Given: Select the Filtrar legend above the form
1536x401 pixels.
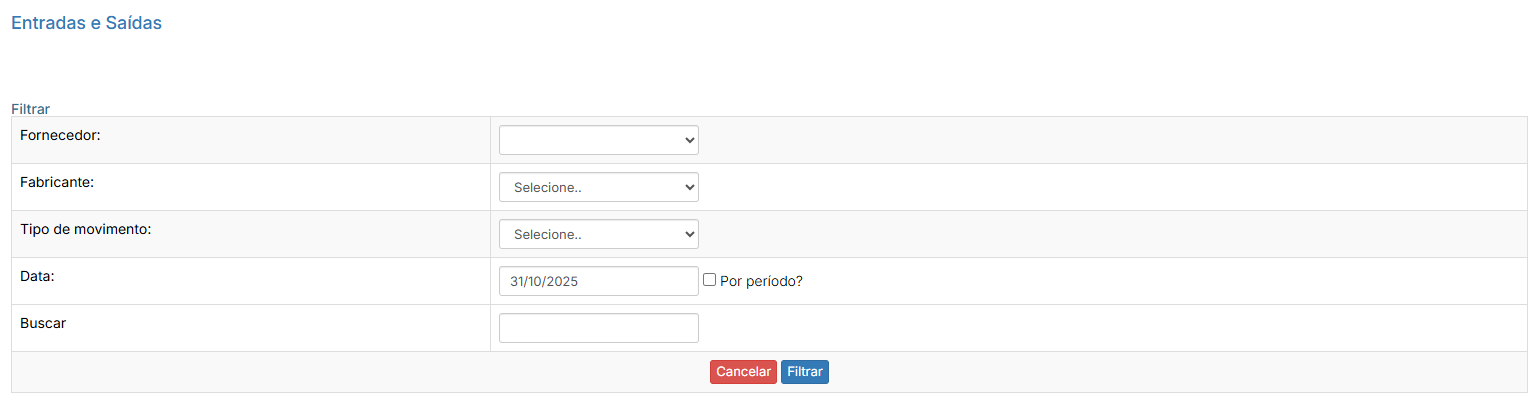Looking at the screenshot, I should (30, 108).
